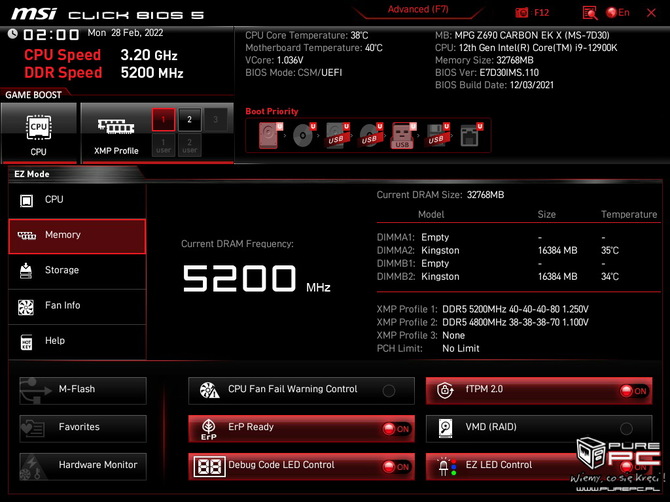Click the clock icon beside the time
670x502 pixels.
pos(13,34)
